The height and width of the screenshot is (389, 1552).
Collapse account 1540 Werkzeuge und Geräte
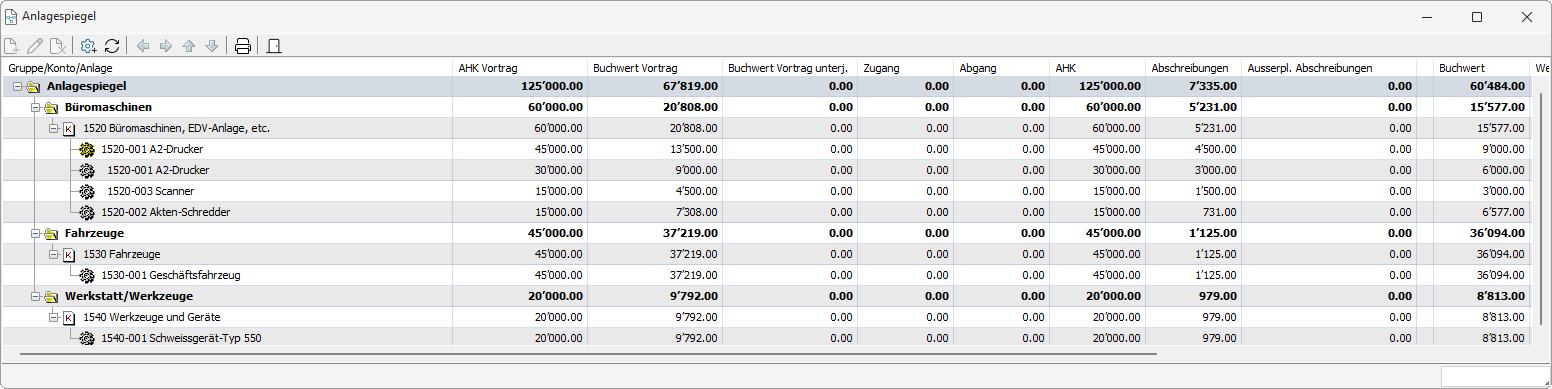pyautogui.click(x=53, y=317)
